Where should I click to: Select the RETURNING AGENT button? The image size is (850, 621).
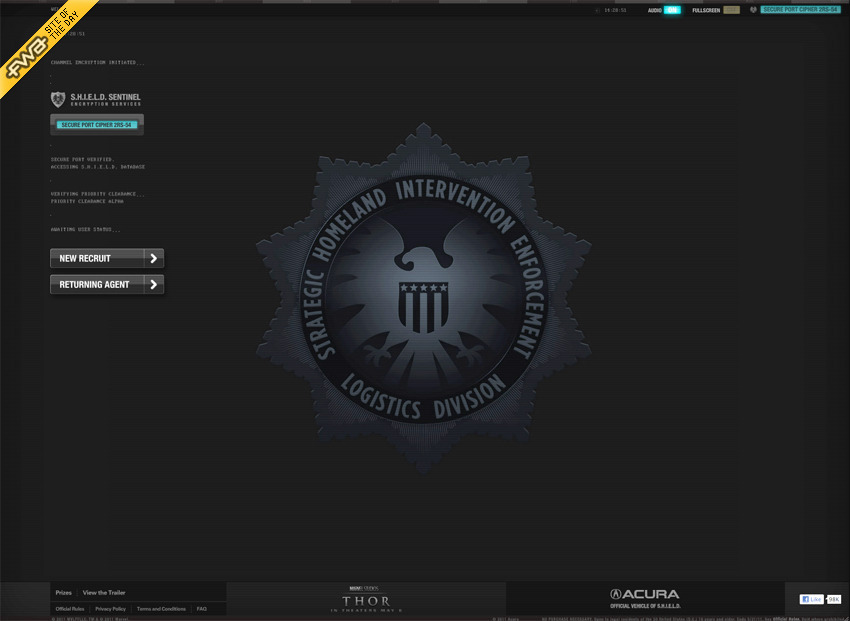coord(107,284)
